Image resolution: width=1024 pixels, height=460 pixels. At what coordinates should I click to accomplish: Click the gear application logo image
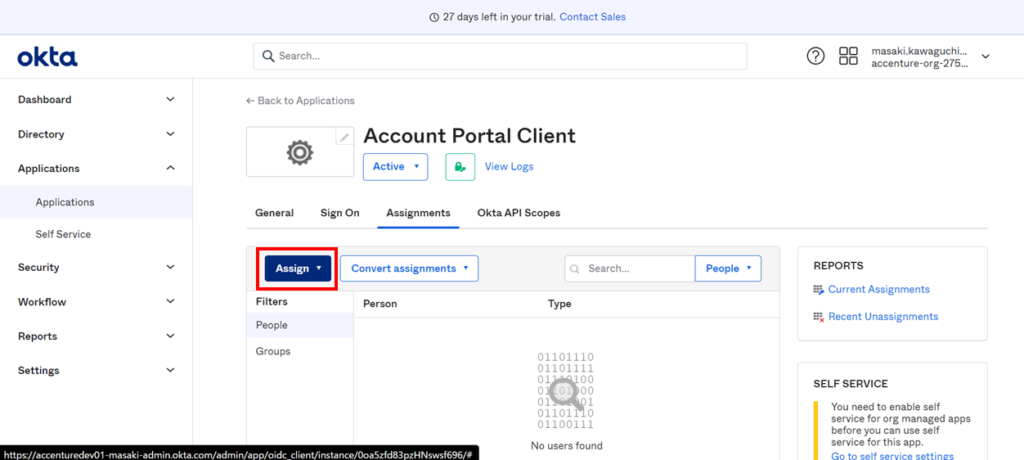[x=298, y=153]
